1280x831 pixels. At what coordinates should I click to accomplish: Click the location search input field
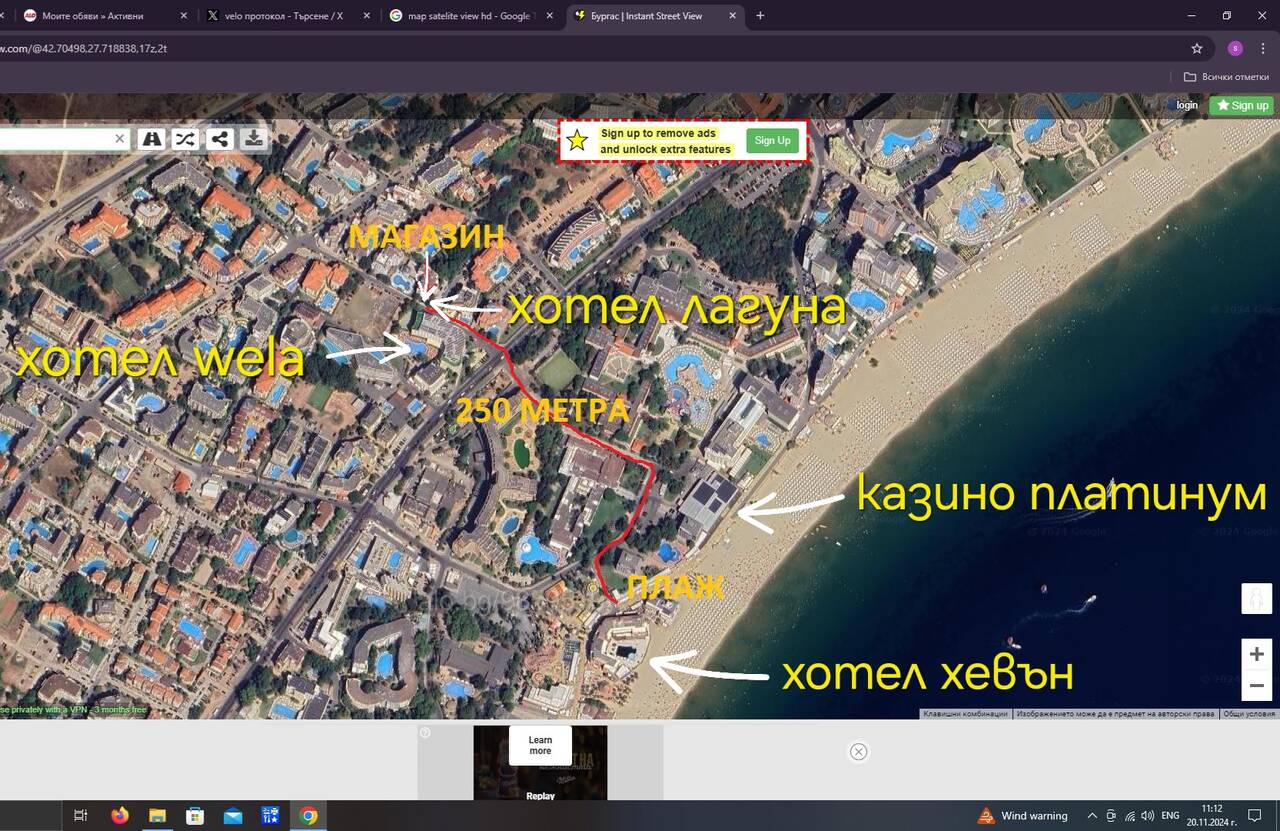pyautogui.click(x=55, y=139)
